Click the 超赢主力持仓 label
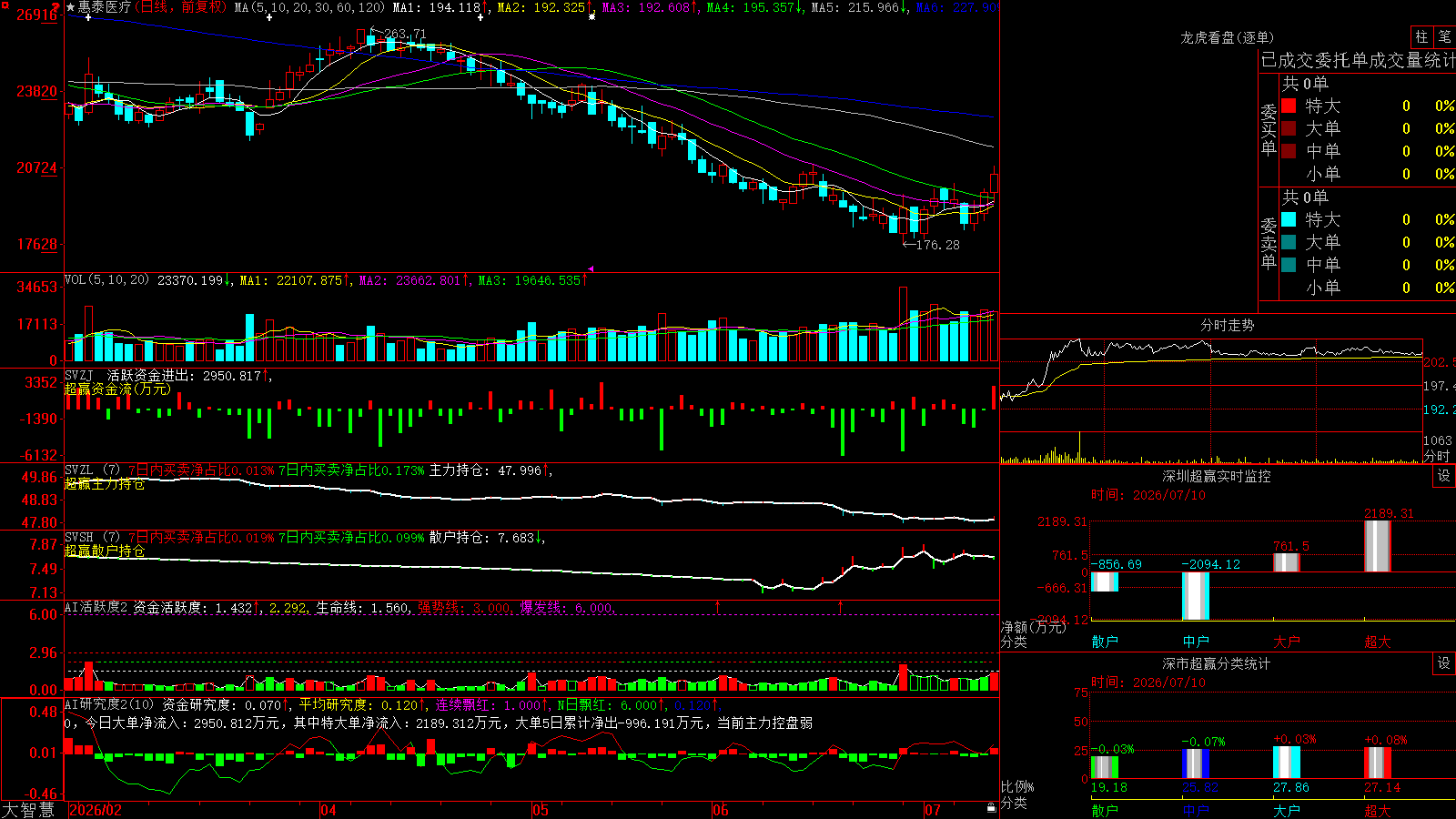Viewport: 1456px width, 819px height. (105, 483)
